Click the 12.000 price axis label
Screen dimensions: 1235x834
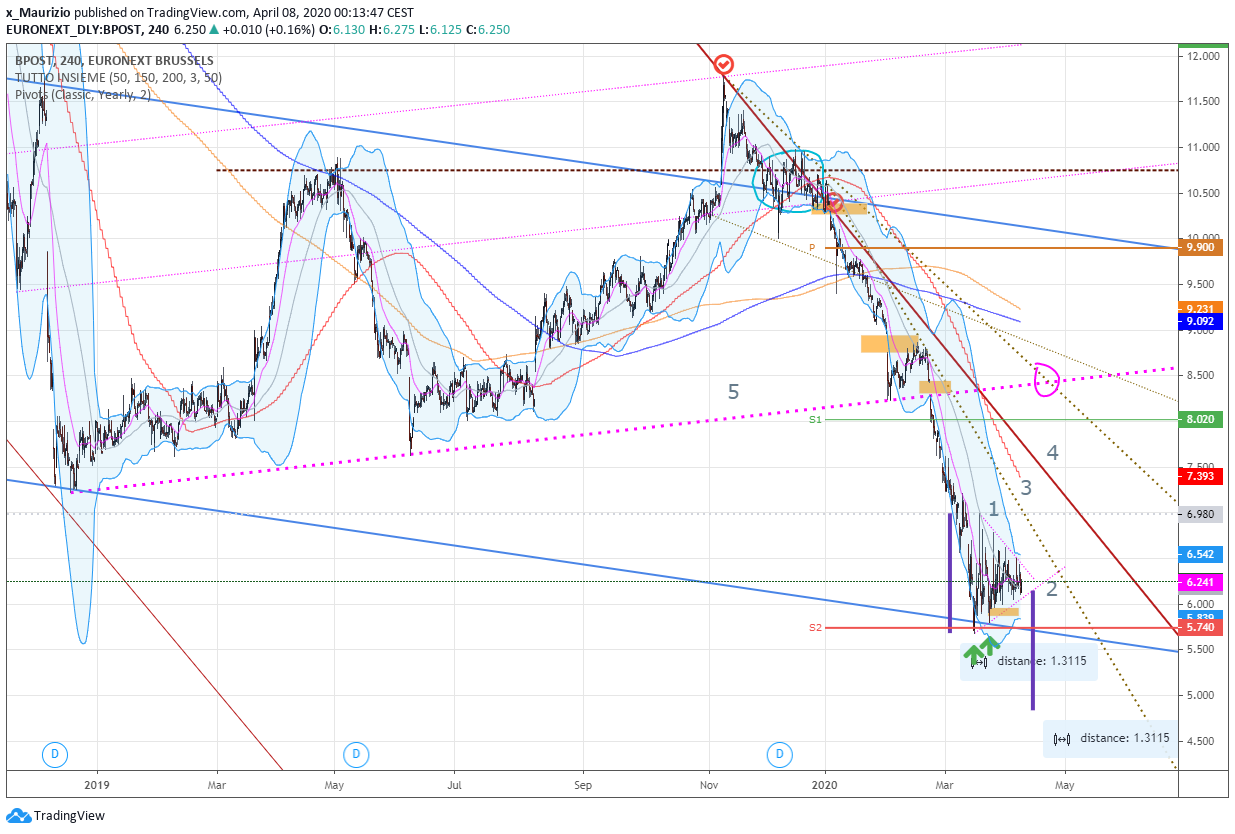(1203, 56)
